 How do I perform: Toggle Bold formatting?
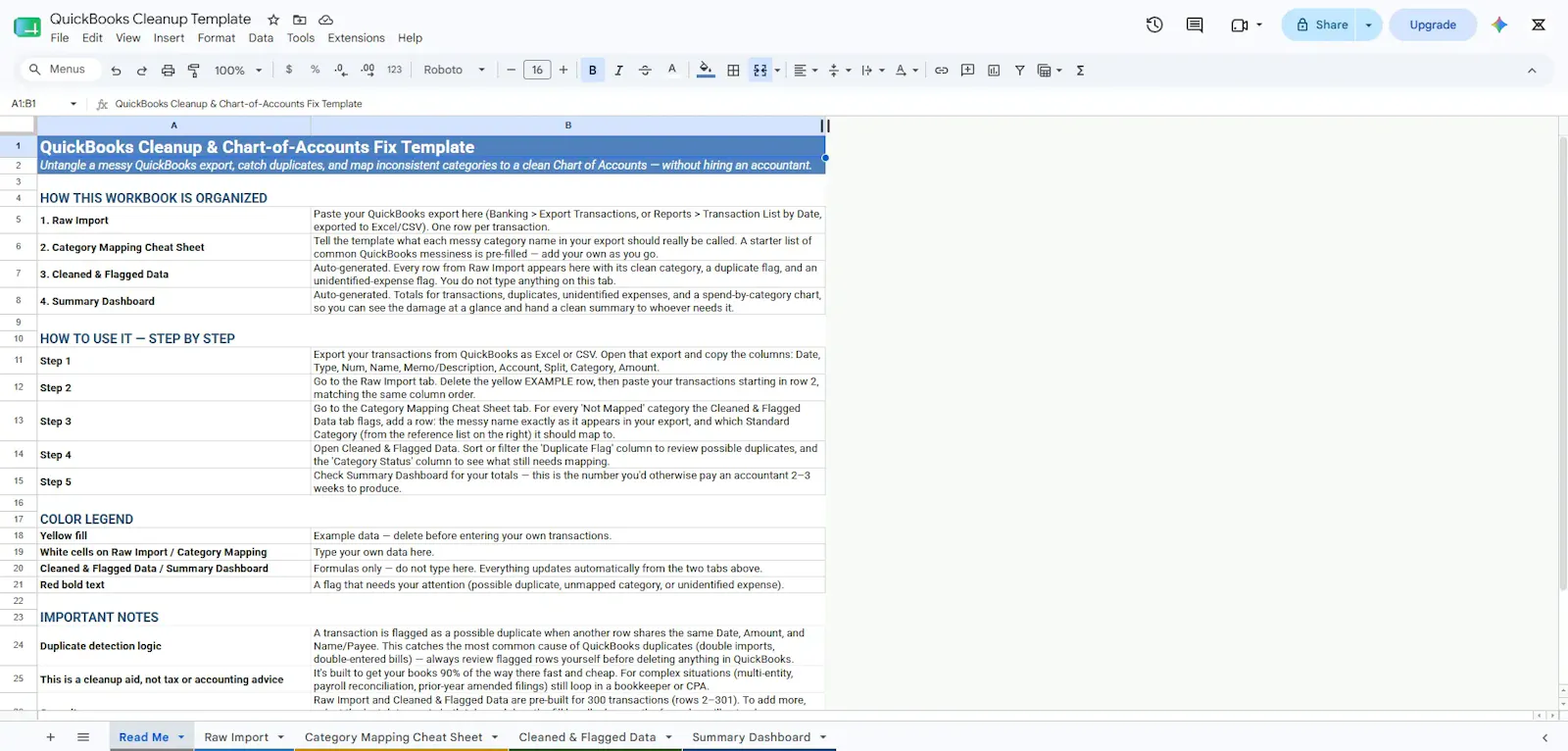point(593,71)
